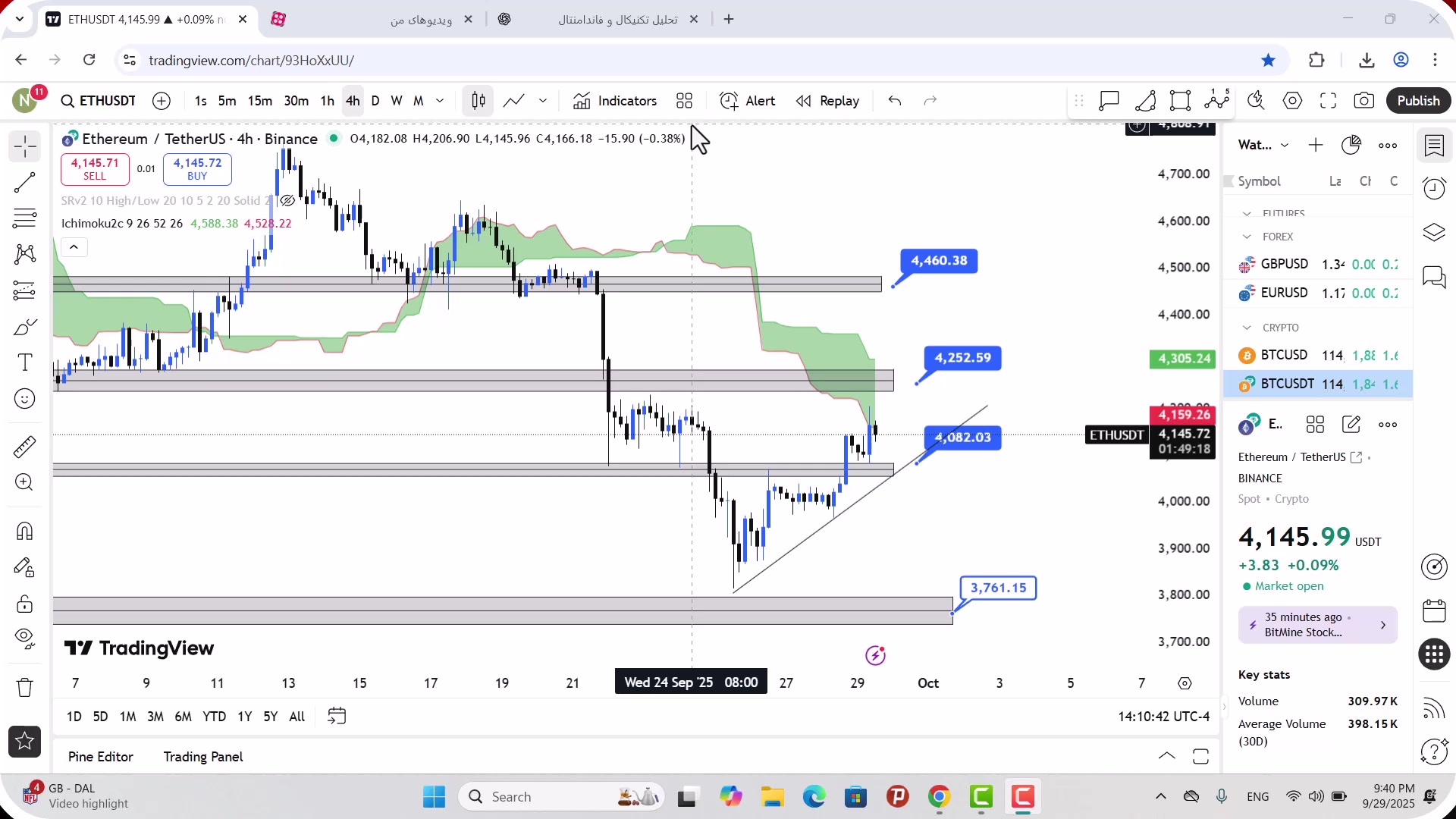
Task: Collapse the indicator legend arrow
Action: [x=74, y=247]
